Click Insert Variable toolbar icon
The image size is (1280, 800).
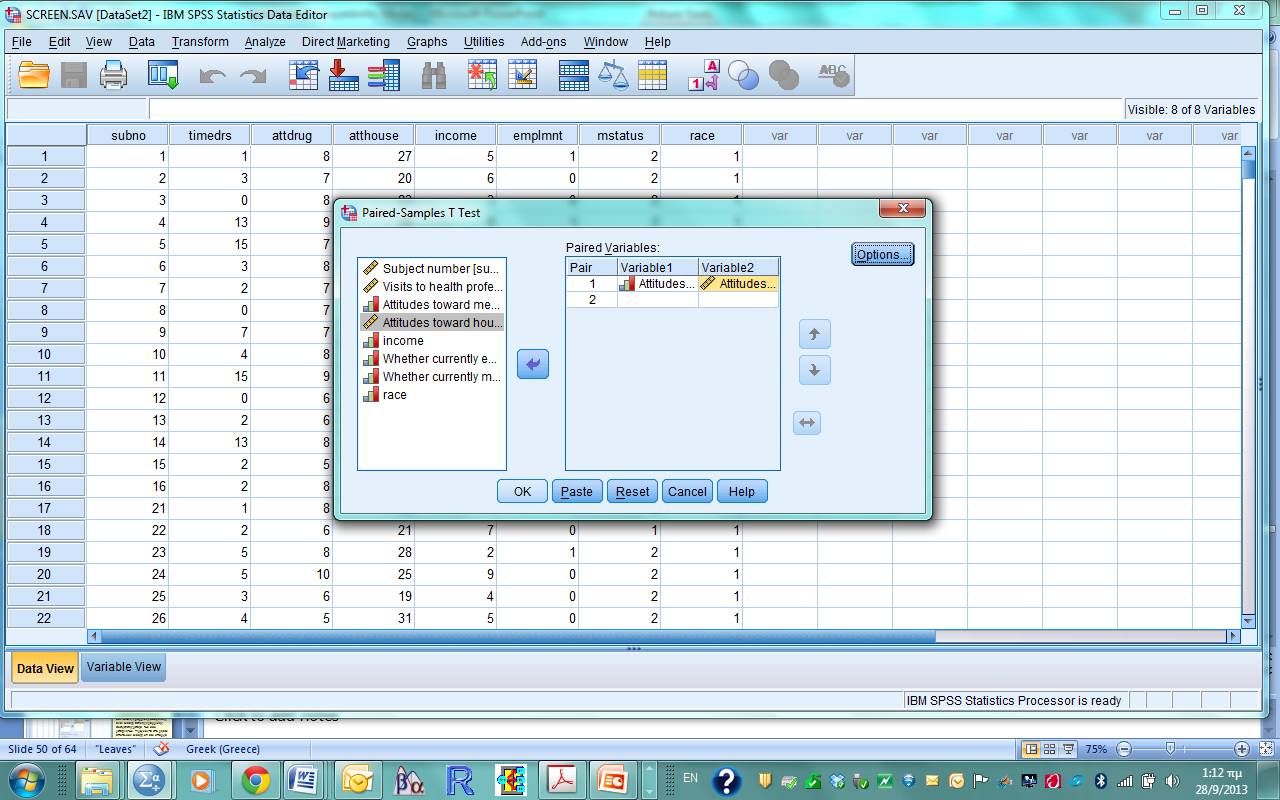tap(523, 75)
